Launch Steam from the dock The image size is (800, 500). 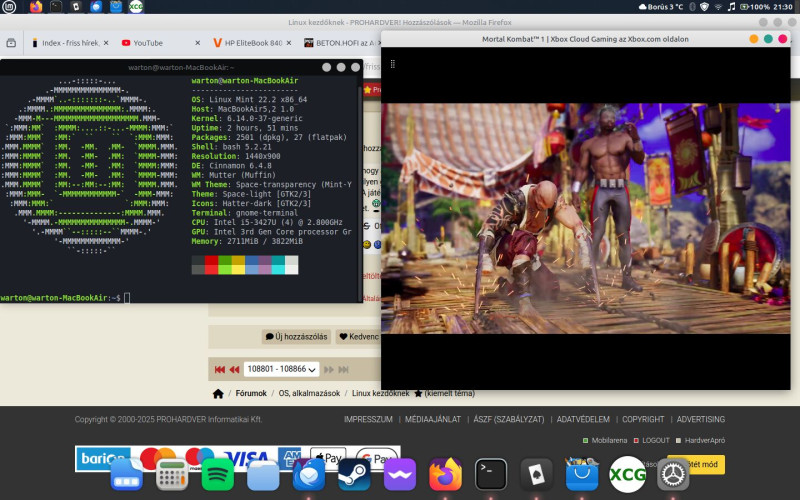pos(354,474)
